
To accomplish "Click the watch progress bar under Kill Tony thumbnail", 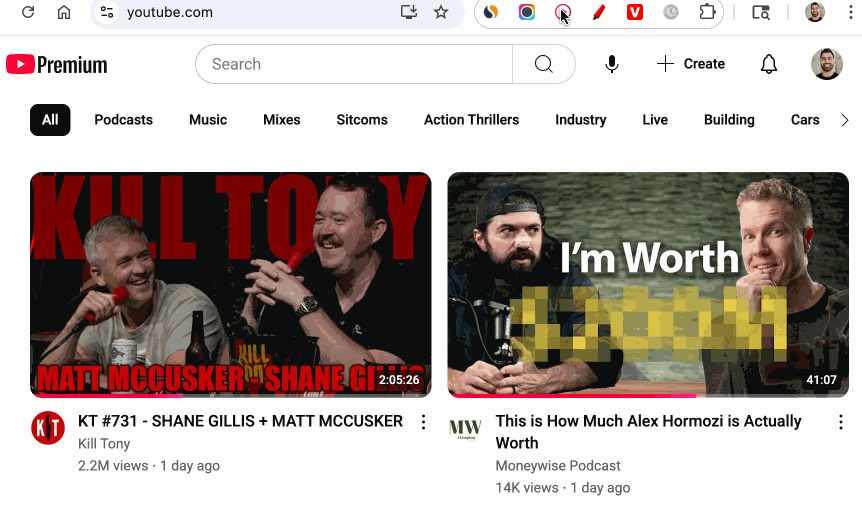I will point(230,395).
